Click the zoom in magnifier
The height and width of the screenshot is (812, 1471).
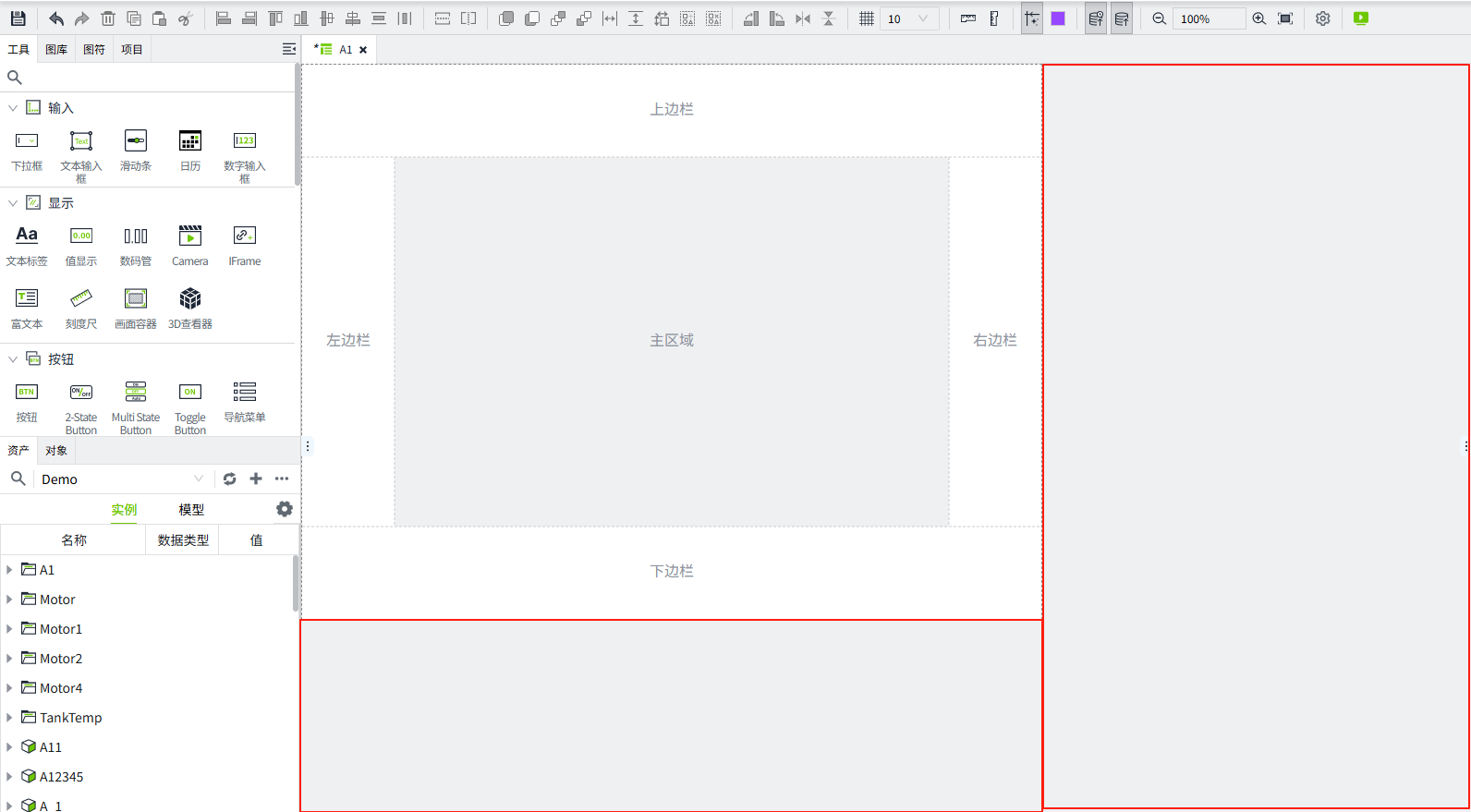(1258, 18)
